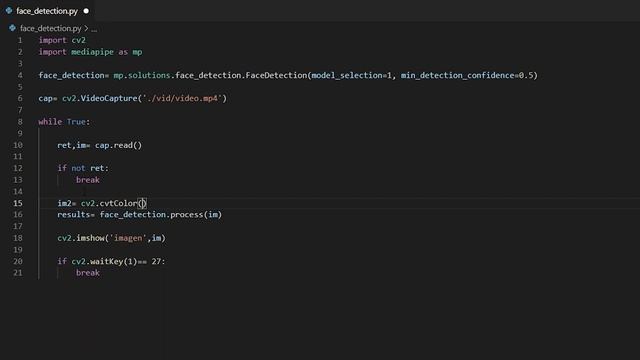This screenshot has height=360, width=640.
Task: Click 'while True:' statement
Action: (64, 122)
